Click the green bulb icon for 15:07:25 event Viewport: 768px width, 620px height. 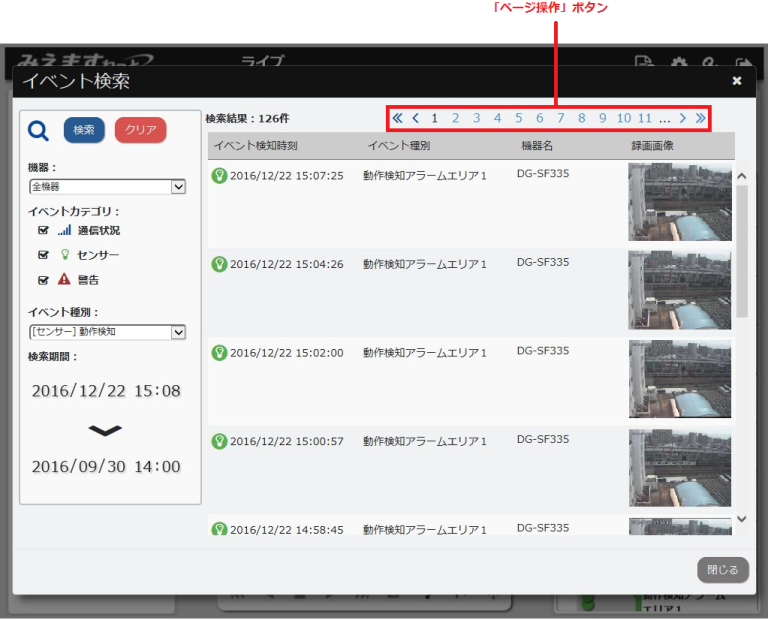click(x=219, y=175)
